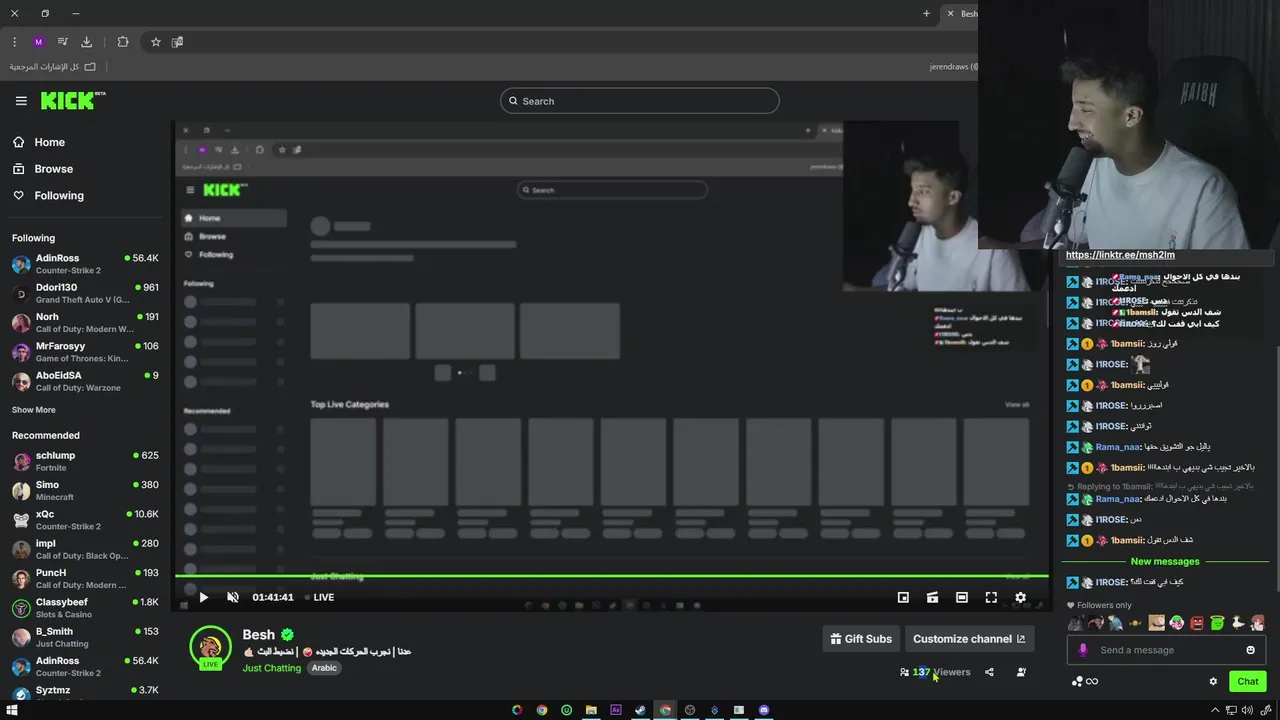Click the green KICK logo
Image resolution: width=1280 pixels, height=720 pixels.
pyautogui.click(x=73, y=100)
